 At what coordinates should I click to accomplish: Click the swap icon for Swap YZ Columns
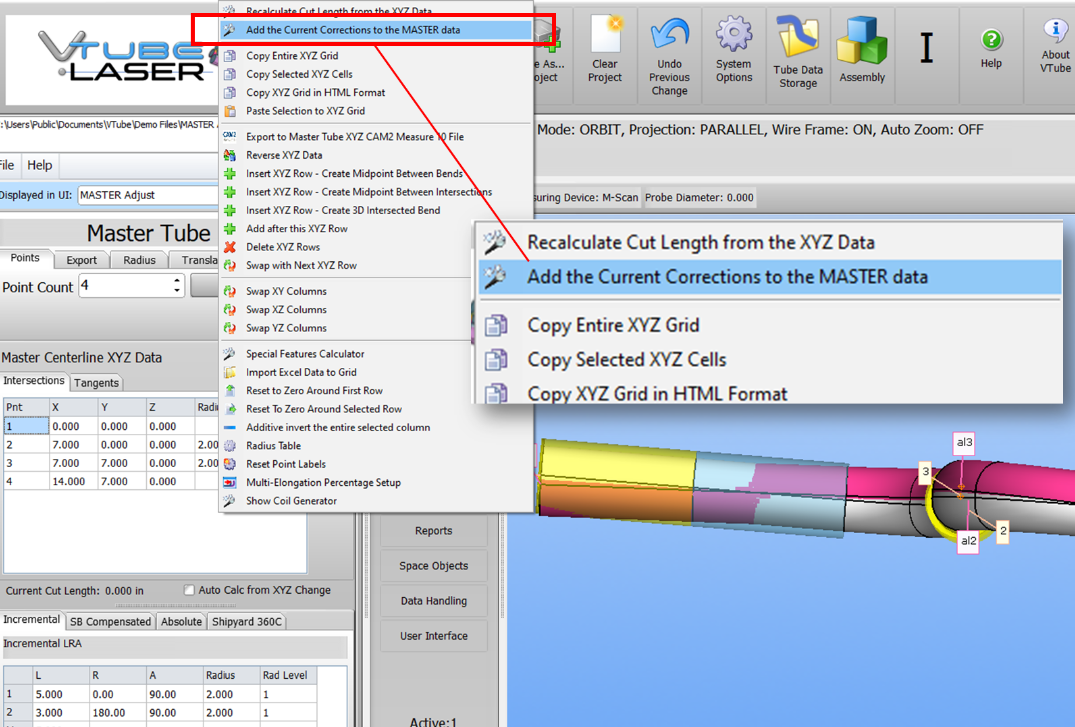(x=230, y=328)
